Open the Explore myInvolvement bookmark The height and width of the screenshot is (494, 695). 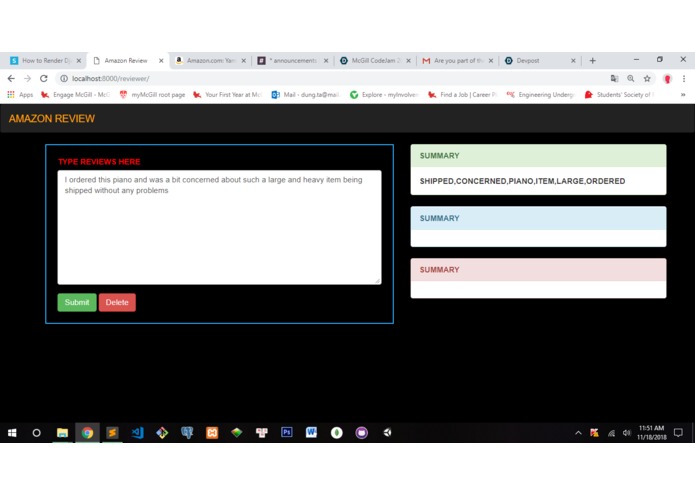384,94
